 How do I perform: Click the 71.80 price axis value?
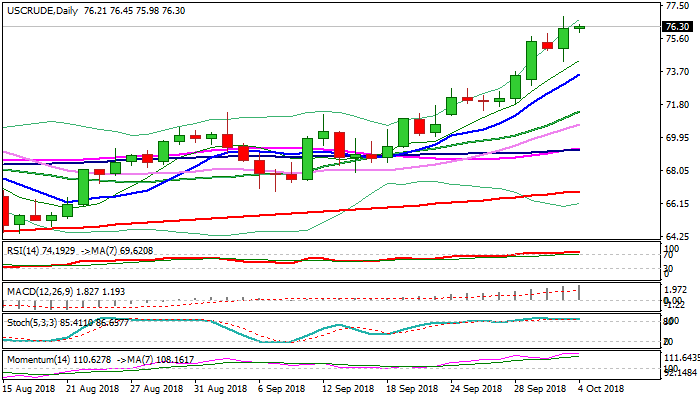click(x=676, y=104)
